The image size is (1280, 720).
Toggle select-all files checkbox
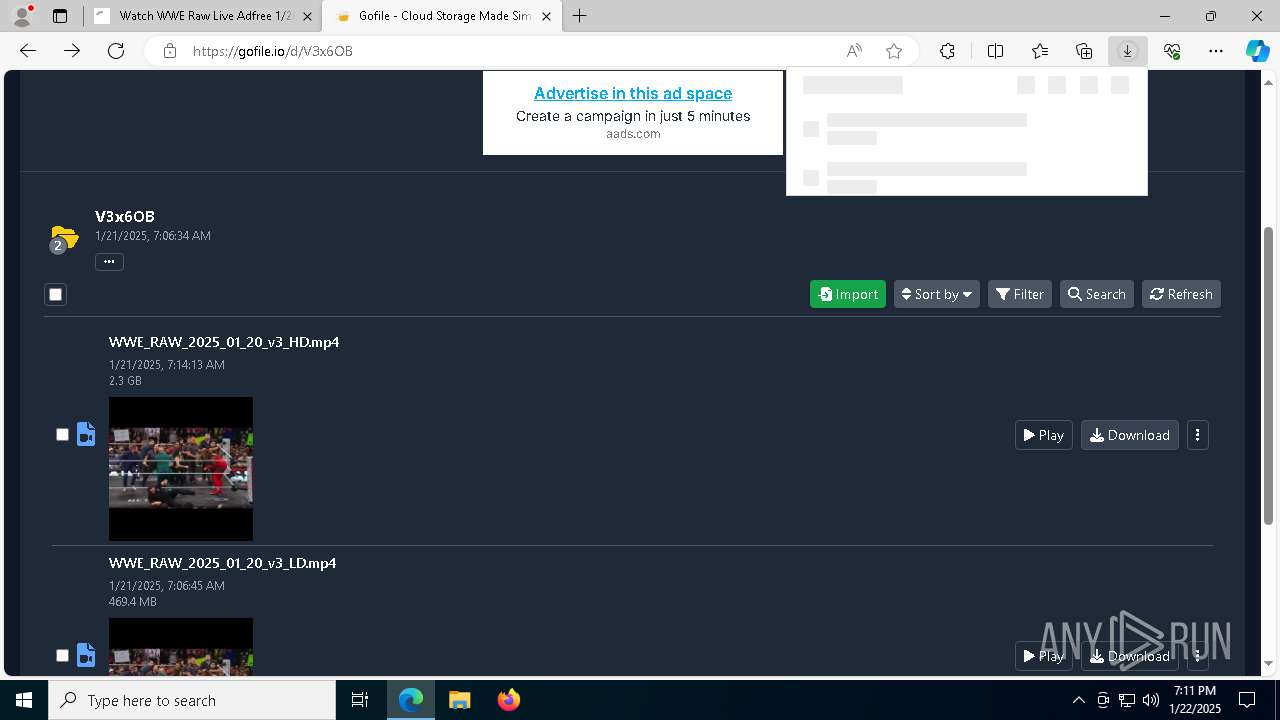[55, 294]
